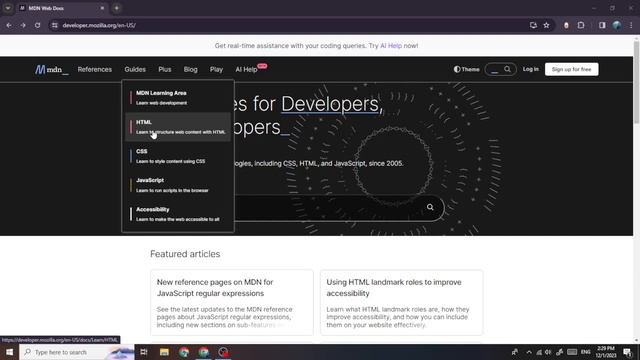
Task: Click the browser back arrow
Action: point(9,25)
